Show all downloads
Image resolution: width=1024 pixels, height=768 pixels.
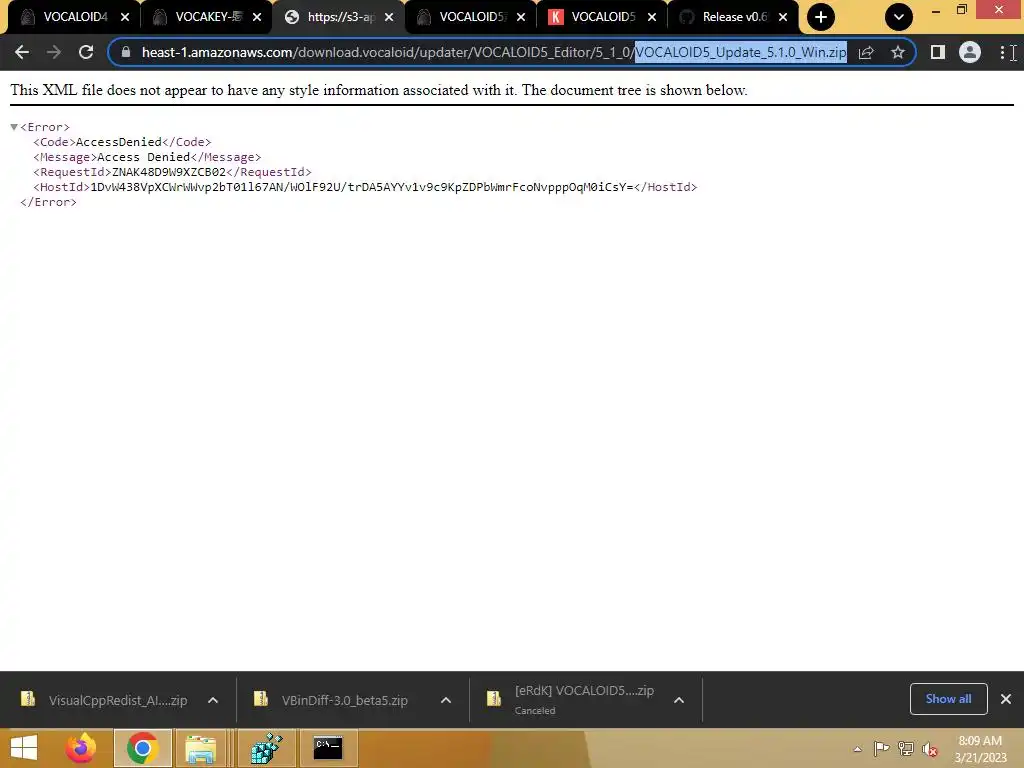point(948,699)
